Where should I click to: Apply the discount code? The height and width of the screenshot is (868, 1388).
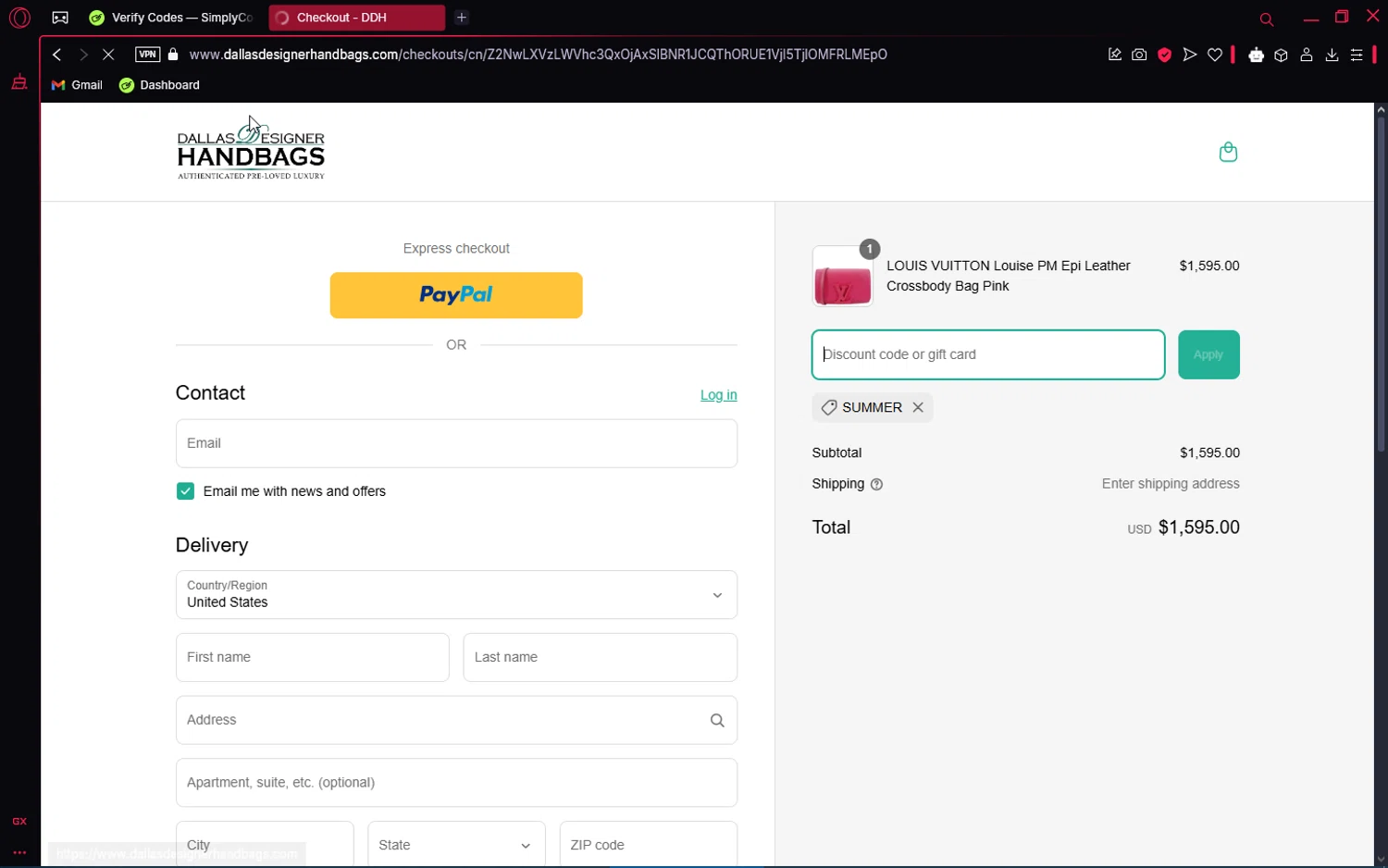(1208, 354)
